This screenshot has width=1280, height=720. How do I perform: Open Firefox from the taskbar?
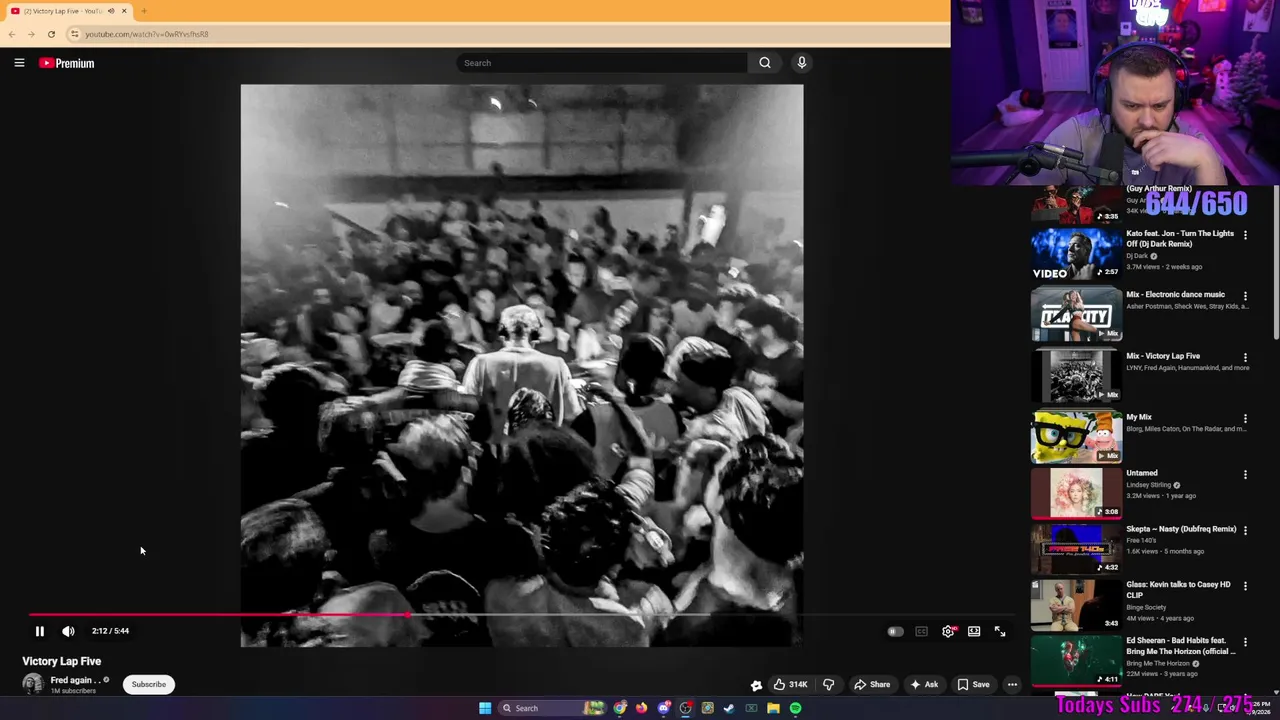coord(642,708)
